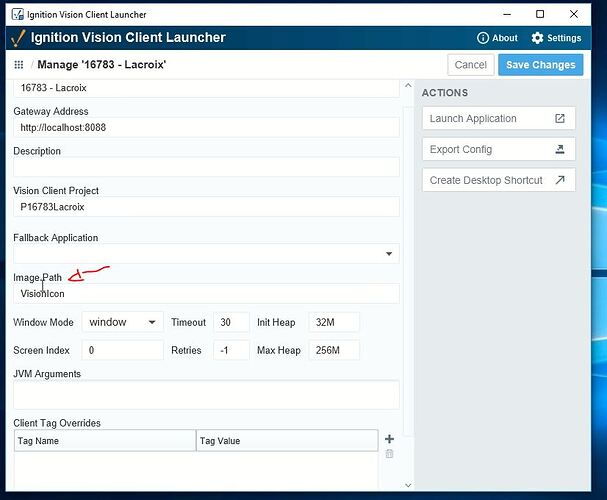Cancel the application changes
Screen dimensions: 607x500
pyautogui.click(x=470, y=65)
